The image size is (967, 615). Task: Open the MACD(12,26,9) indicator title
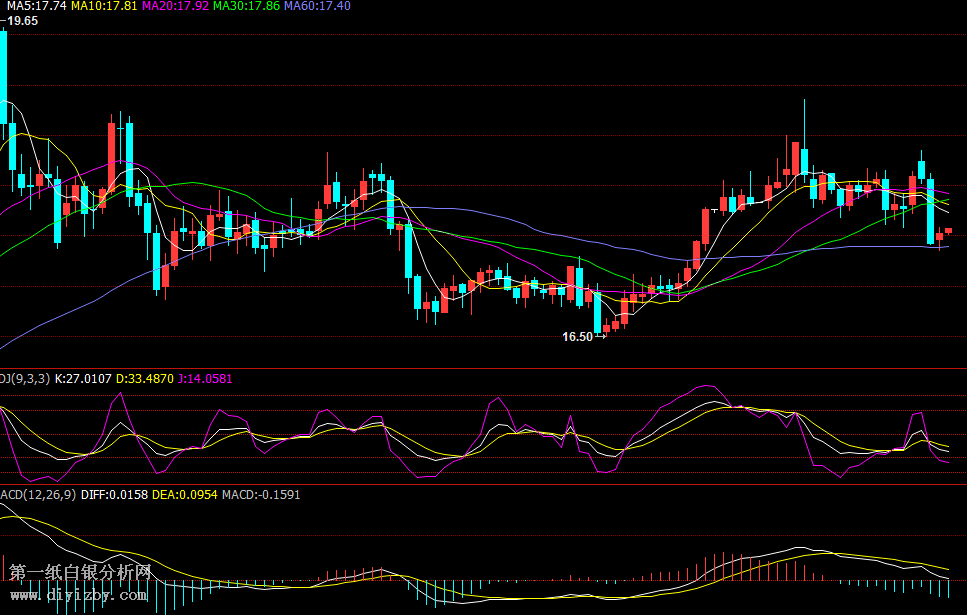[36, 494]
